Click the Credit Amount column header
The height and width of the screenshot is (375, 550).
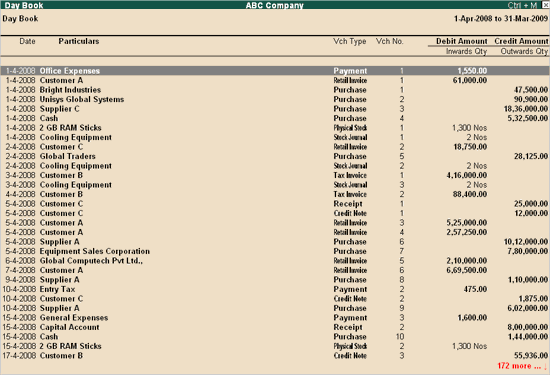(521, 41)
